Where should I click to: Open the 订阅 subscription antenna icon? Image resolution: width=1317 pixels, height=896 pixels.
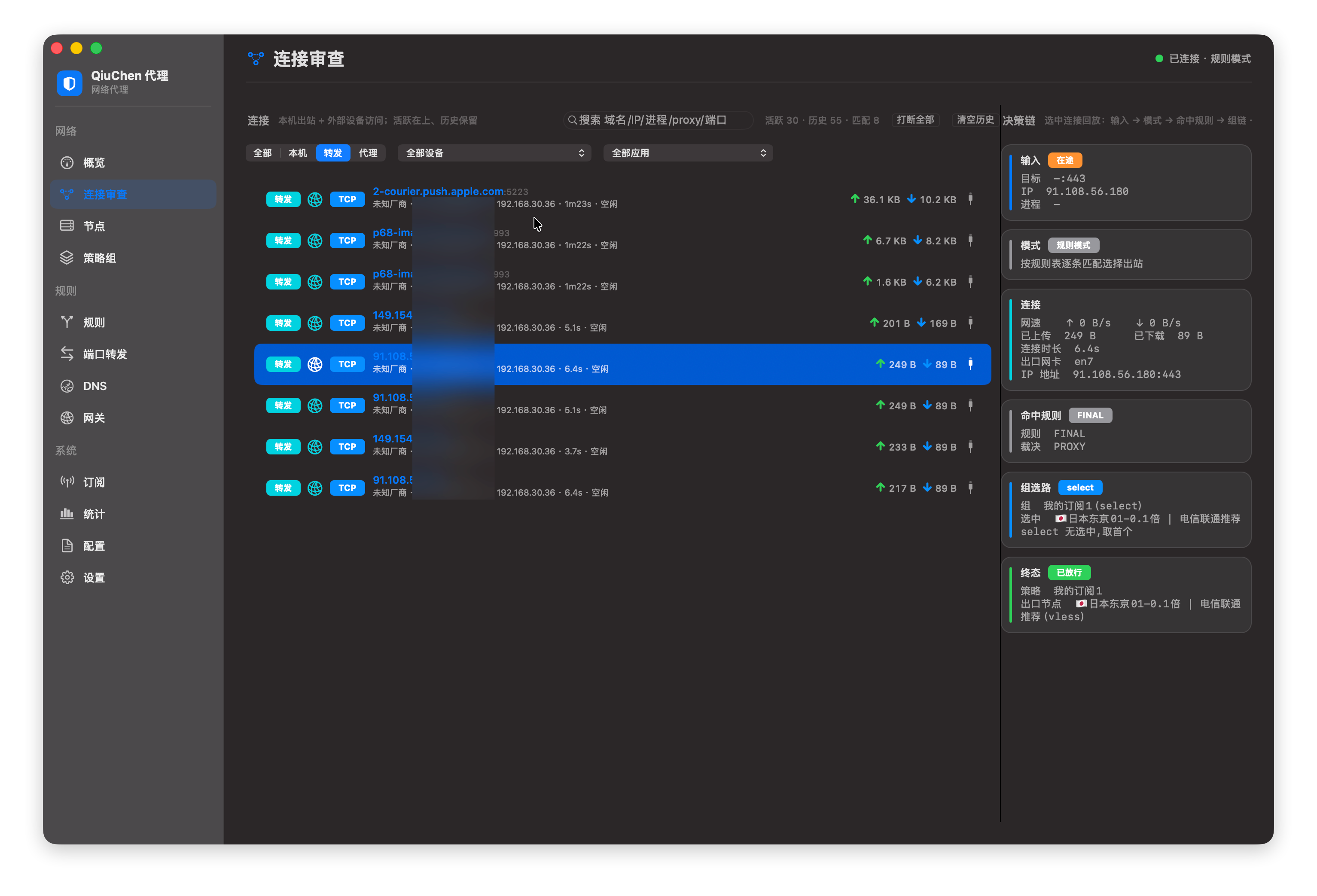point(67,482)
